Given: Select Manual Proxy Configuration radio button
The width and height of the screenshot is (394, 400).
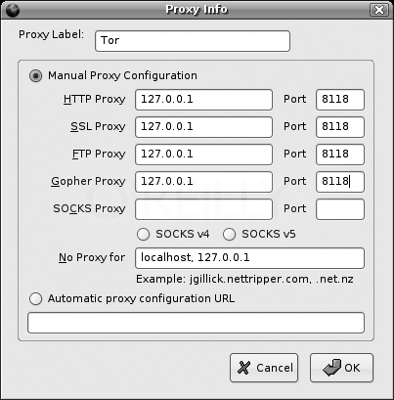Looking at the screenshot, I should pyautogui.click(x=35, y=76).
